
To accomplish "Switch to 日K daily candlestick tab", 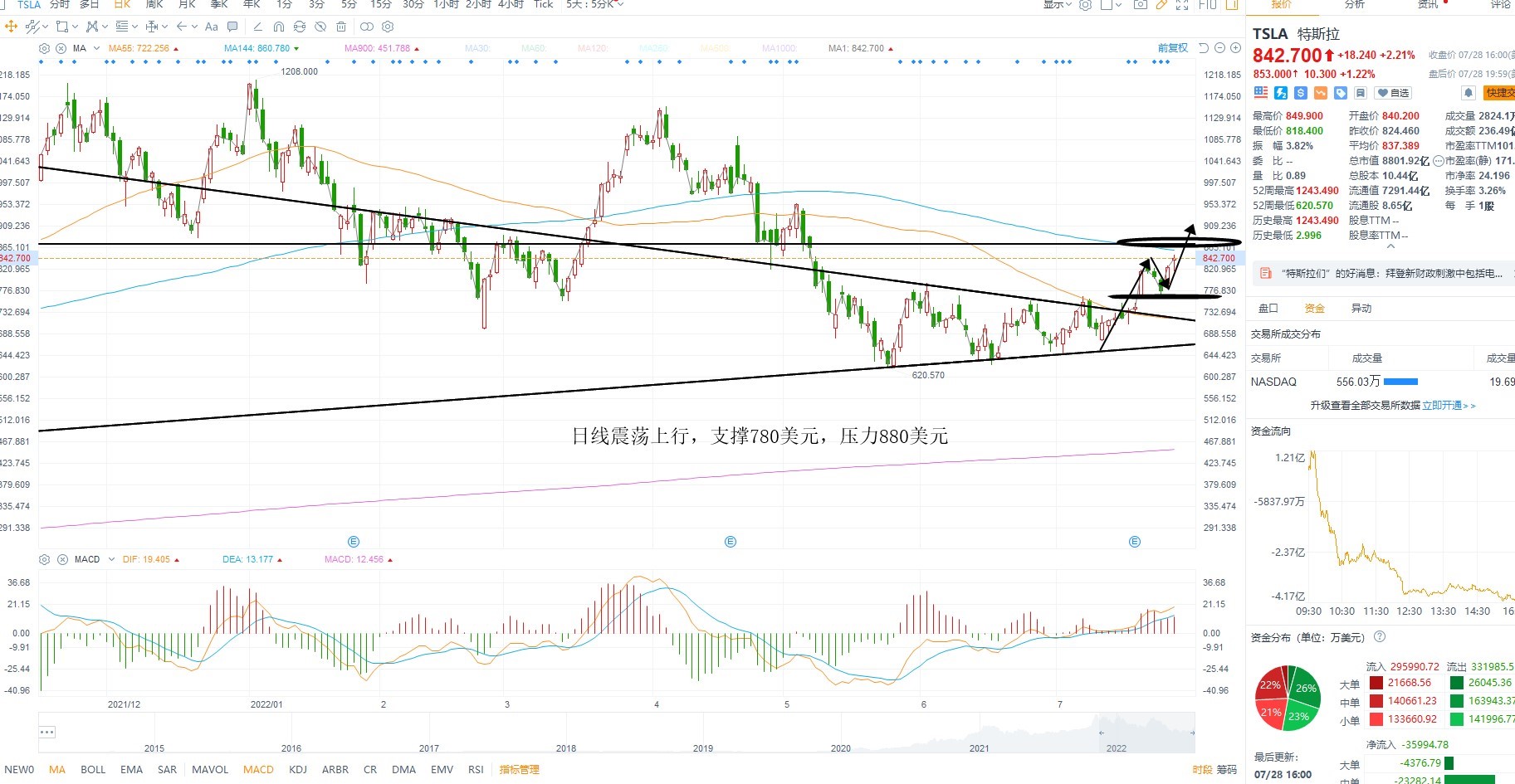I will click(122, 4).
